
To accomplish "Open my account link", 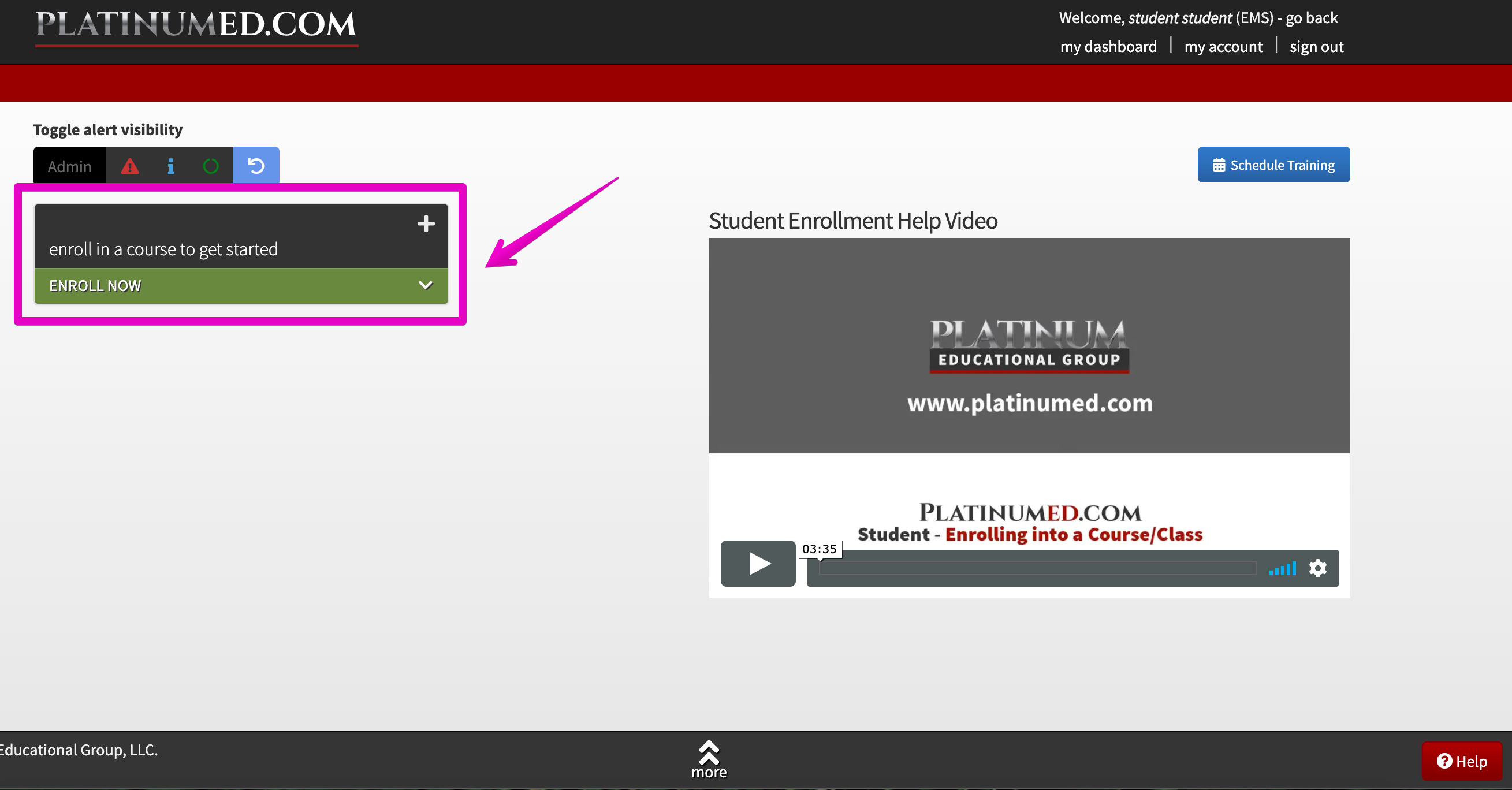I will tap(1223, 46).
